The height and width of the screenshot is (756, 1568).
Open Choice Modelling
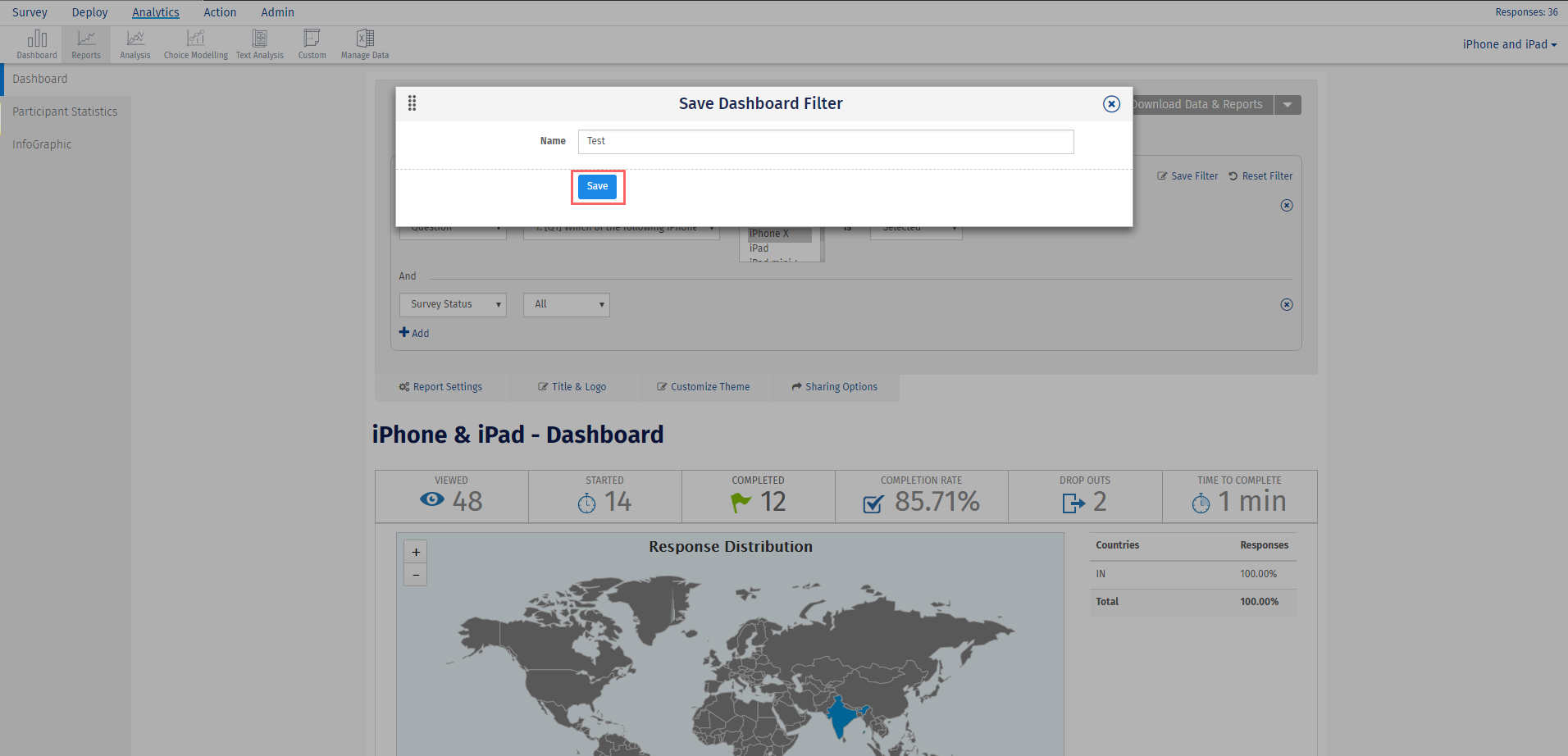(x=195, y=43)
